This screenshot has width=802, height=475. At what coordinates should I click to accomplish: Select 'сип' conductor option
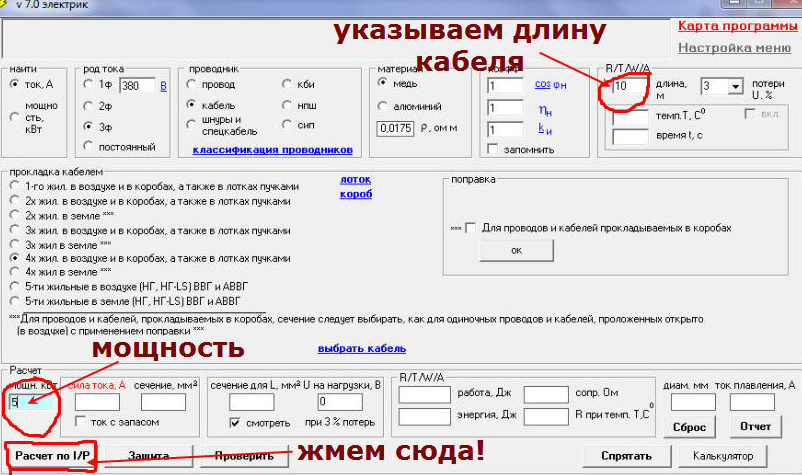pyautogui.click(x=287, y=125)
